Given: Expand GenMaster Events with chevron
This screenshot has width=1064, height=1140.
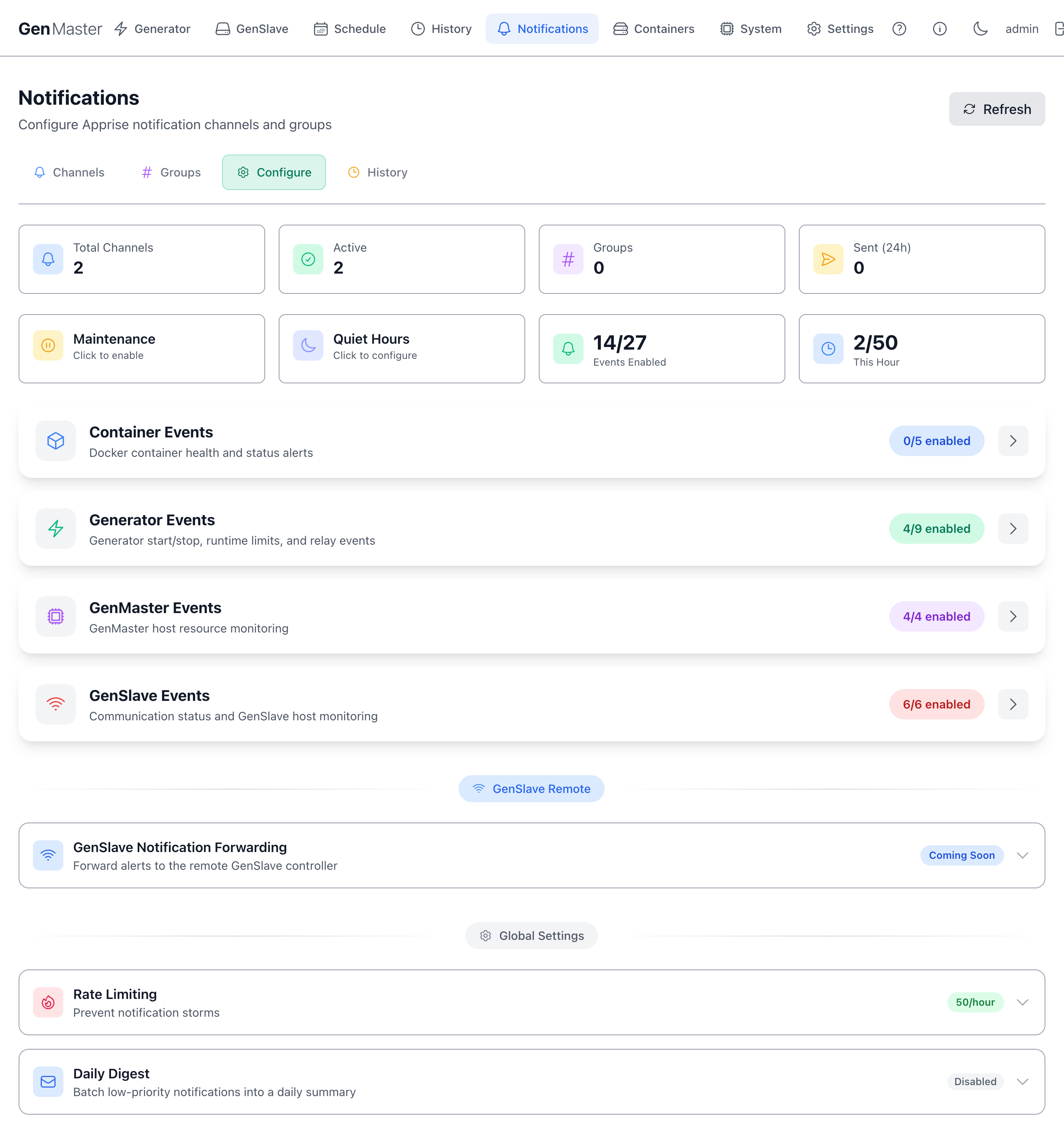Looking at the screenshot, I should (1013, 616).
